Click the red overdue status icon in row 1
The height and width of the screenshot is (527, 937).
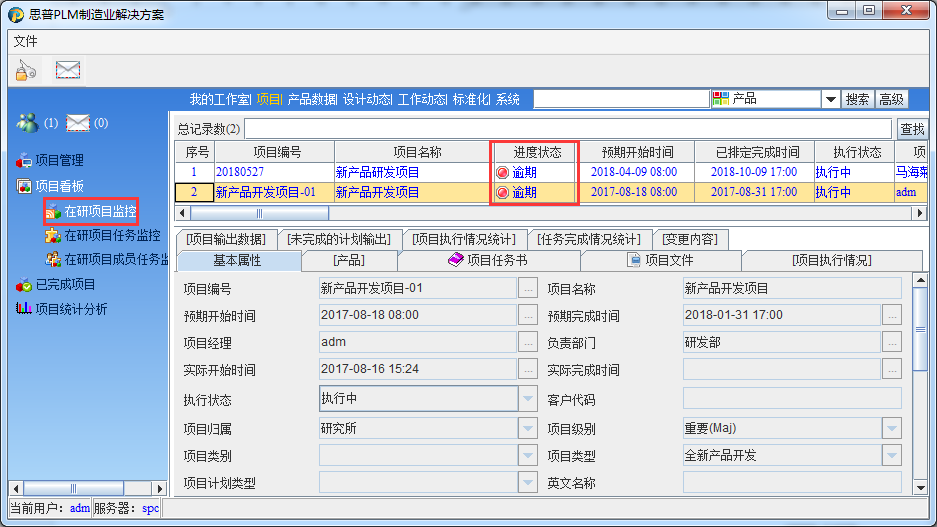coord(502,172)
